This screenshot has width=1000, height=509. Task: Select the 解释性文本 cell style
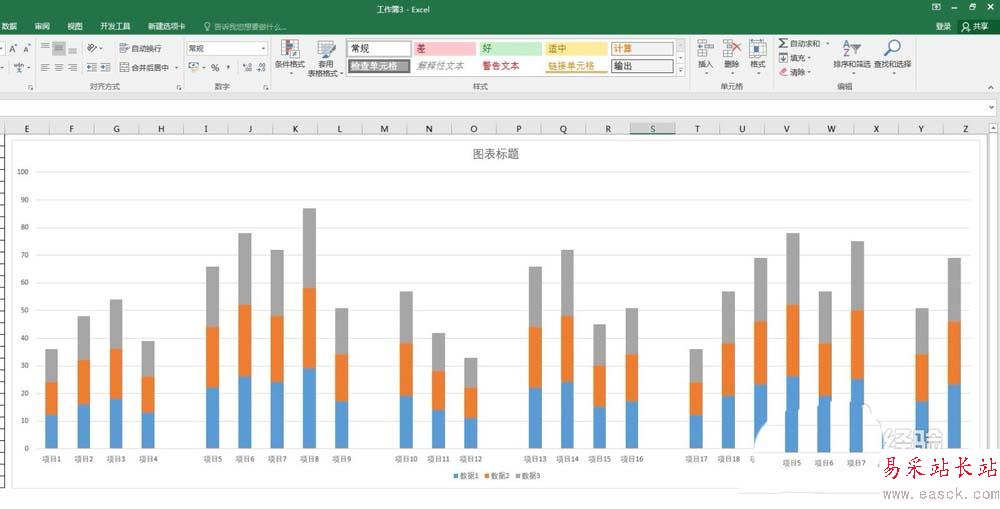click(x=445, y=66)
